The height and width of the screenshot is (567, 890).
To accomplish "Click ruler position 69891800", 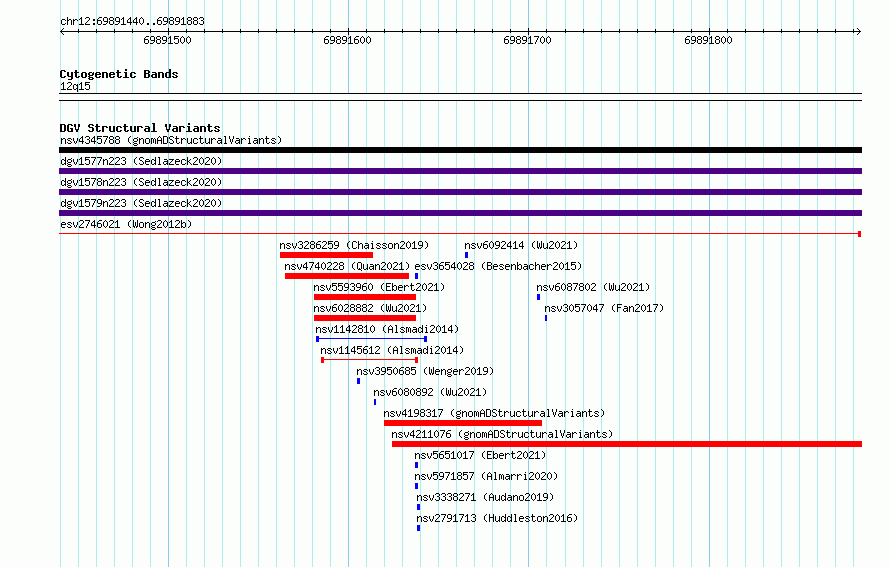I will (x=708, y=40).
